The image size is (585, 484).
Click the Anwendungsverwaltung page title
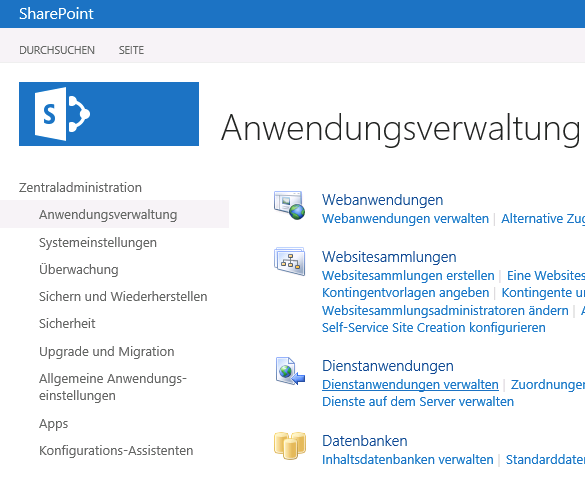401,129
